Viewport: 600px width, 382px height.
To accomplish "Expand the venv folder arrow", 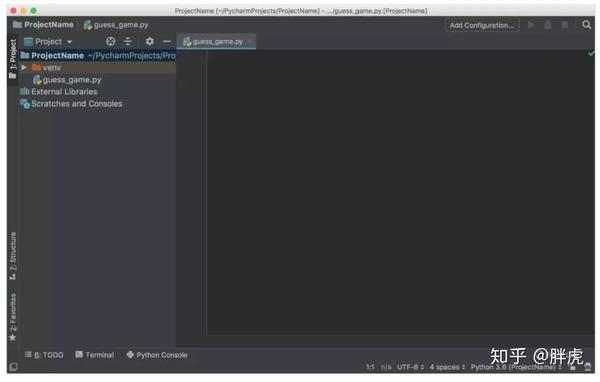I will pyautogui.click(x=24, y=67).
